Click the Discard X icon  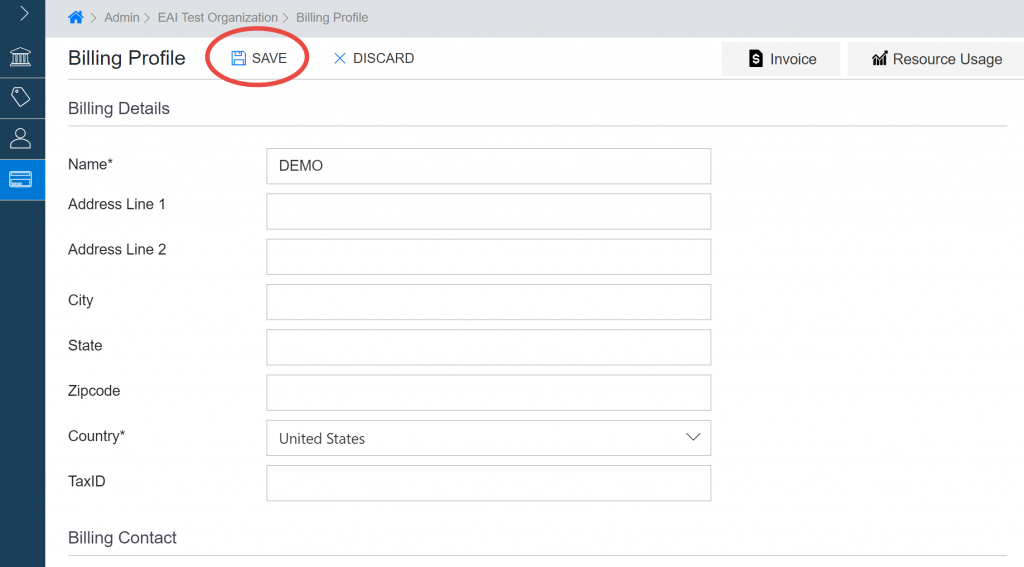click(340, 58)
